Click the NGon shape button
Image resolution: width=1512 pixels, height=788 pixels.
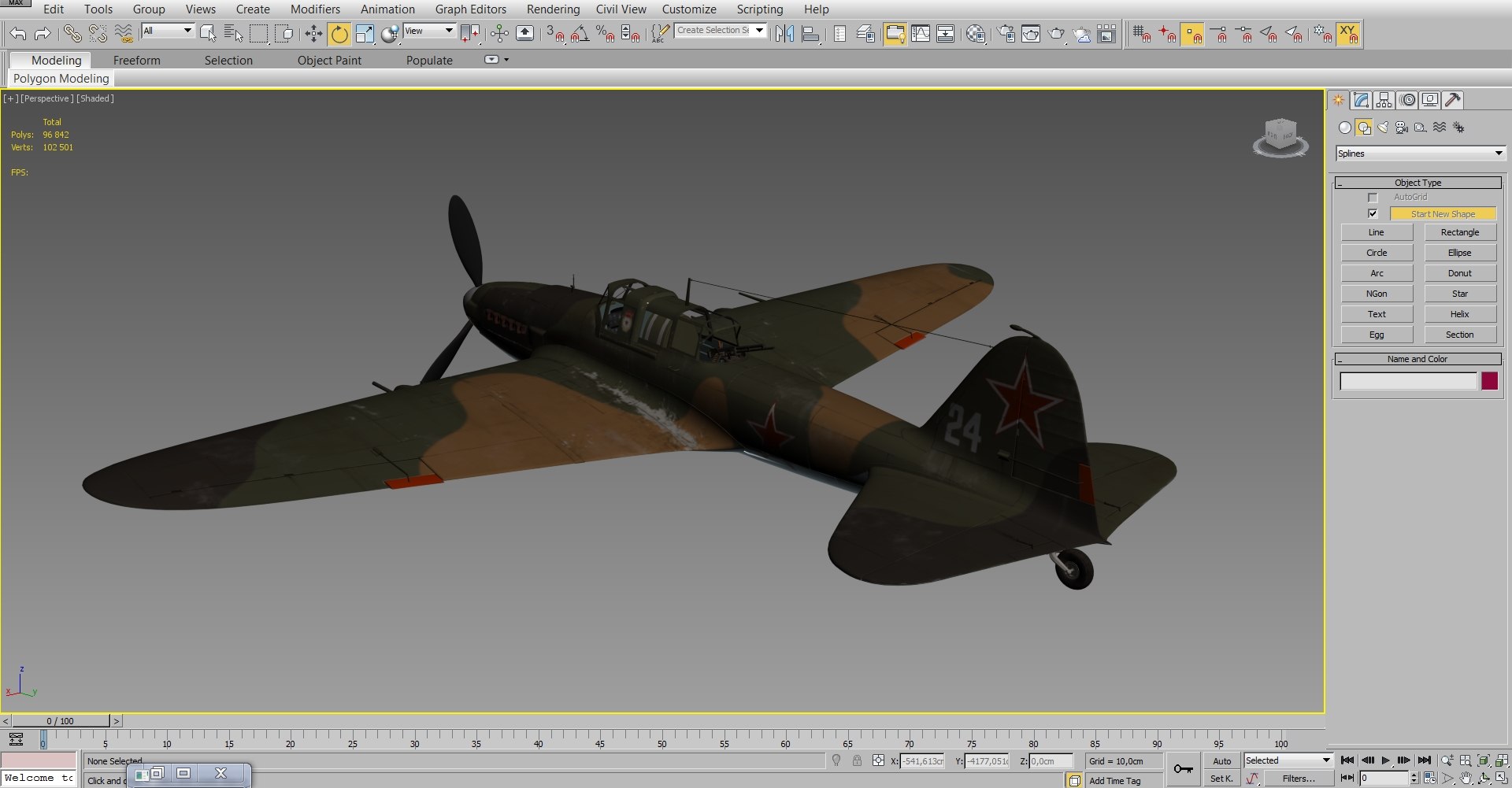[x=1377, y=294]
